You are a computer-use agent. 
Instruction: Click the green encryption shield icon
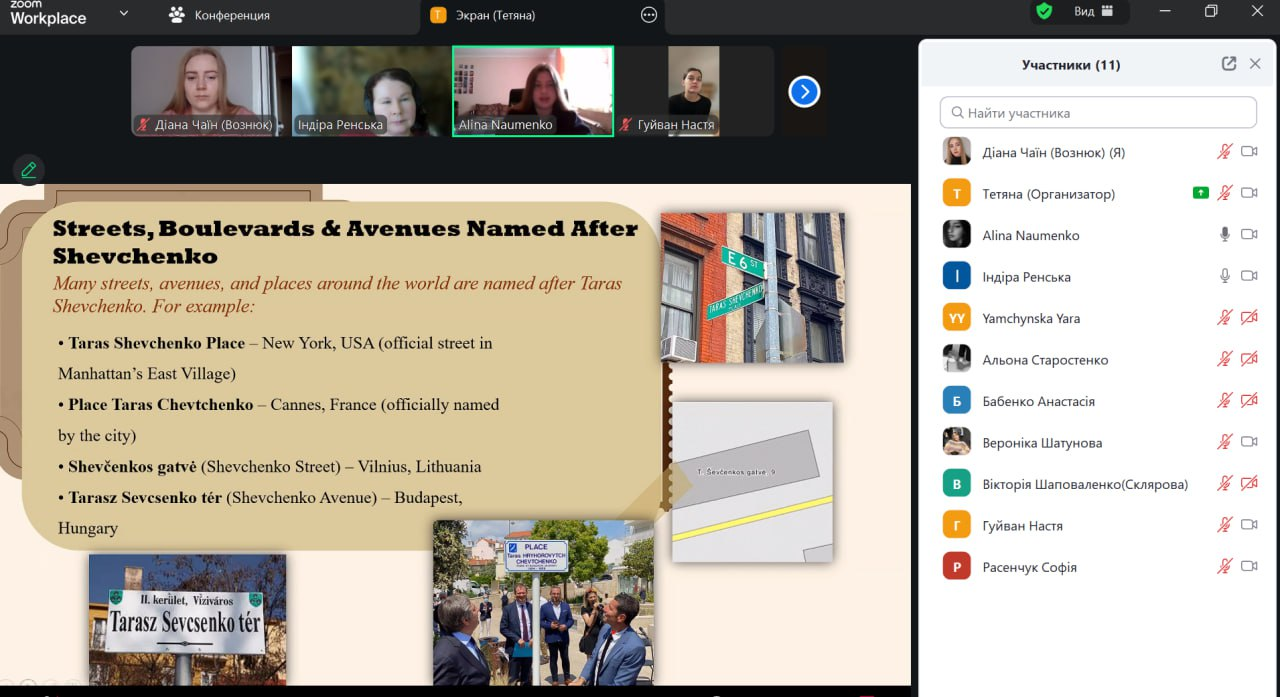pyautogui.click(x=1044, y=11)
